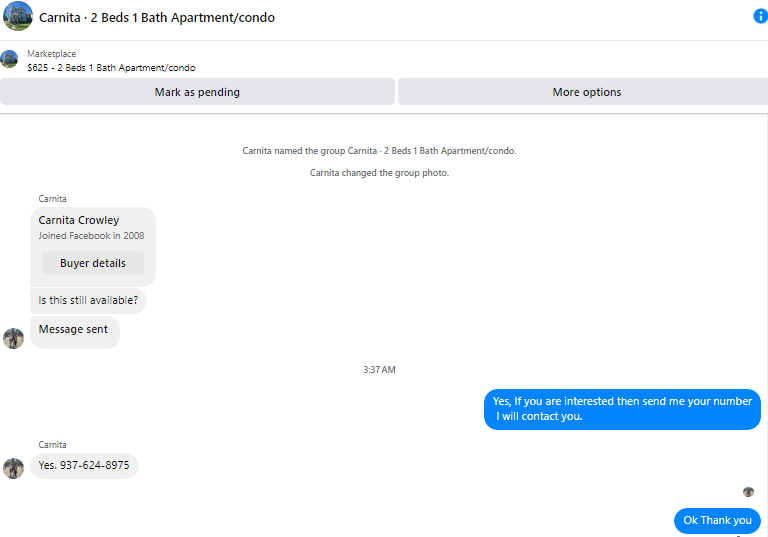Open the Marketplace listing thumbnail

(9, 59)
